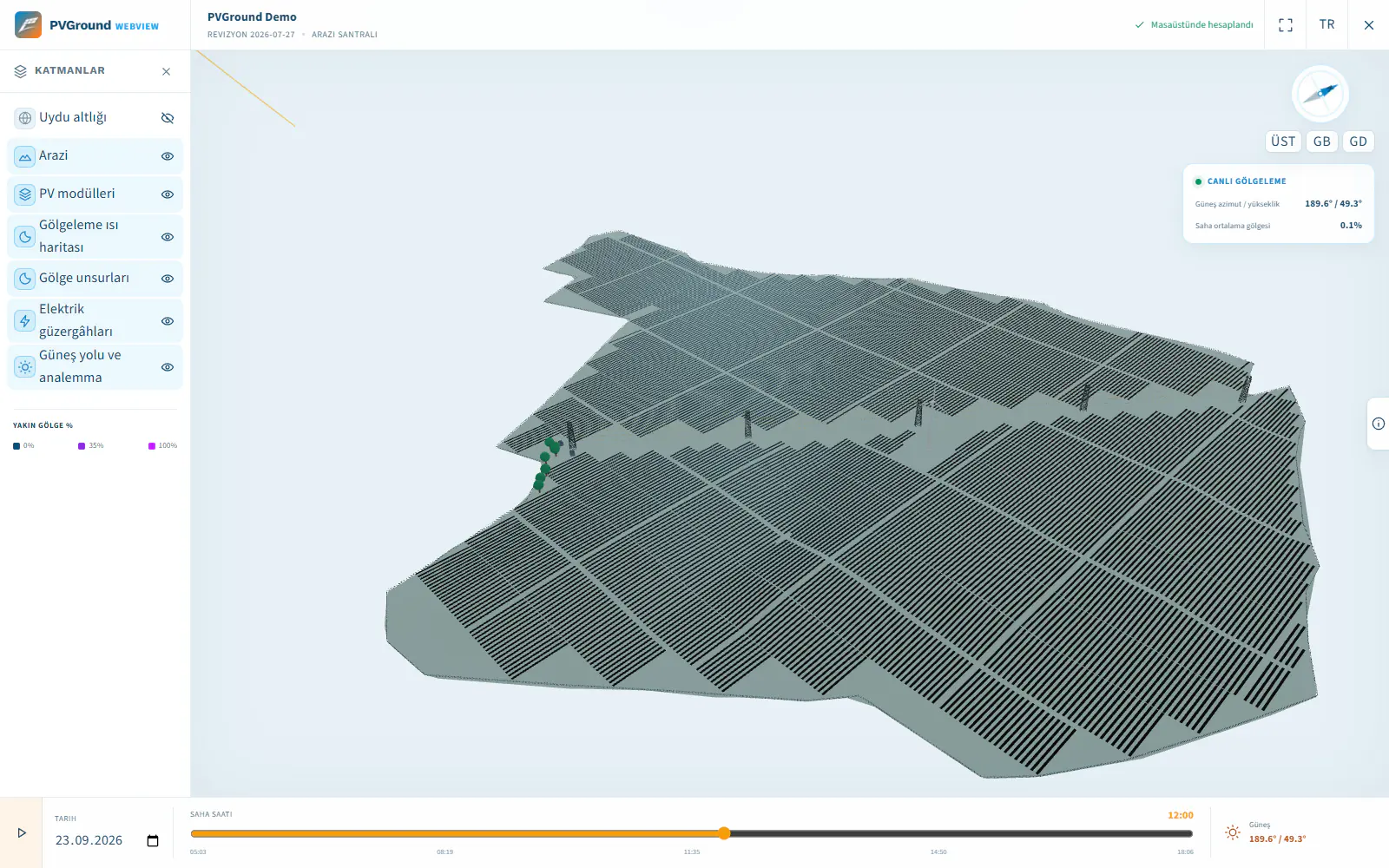Click the 08:19 mark on the time slider
This screenshot has width=1389, height=868.
[x=444, y=852]
